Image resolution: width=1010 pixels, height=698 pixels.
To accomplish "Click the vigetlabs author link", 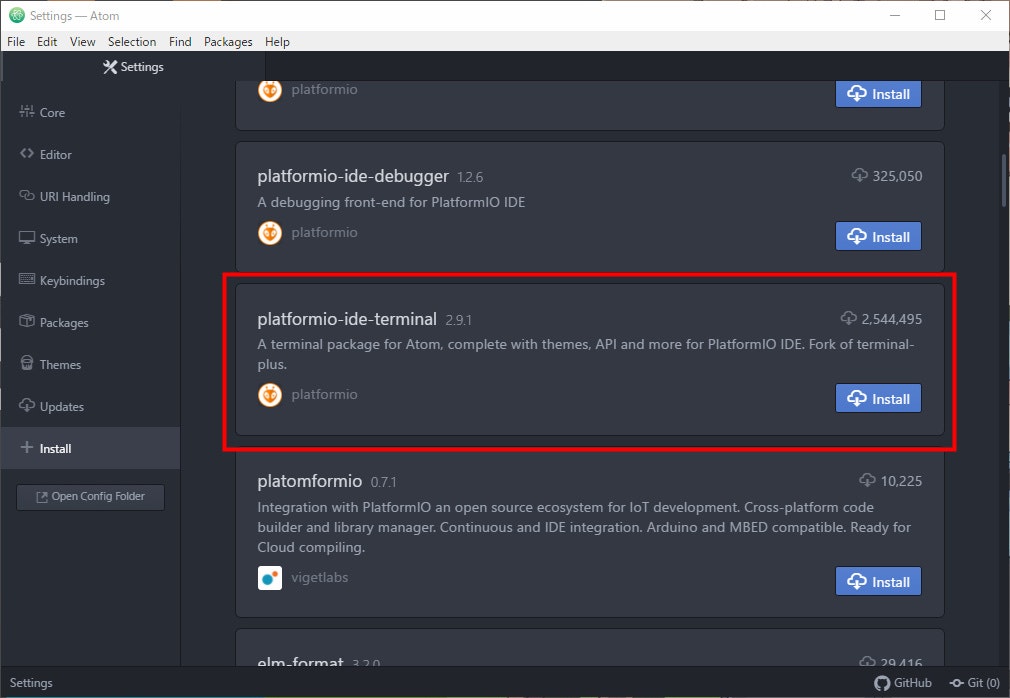I will (319, 577).
